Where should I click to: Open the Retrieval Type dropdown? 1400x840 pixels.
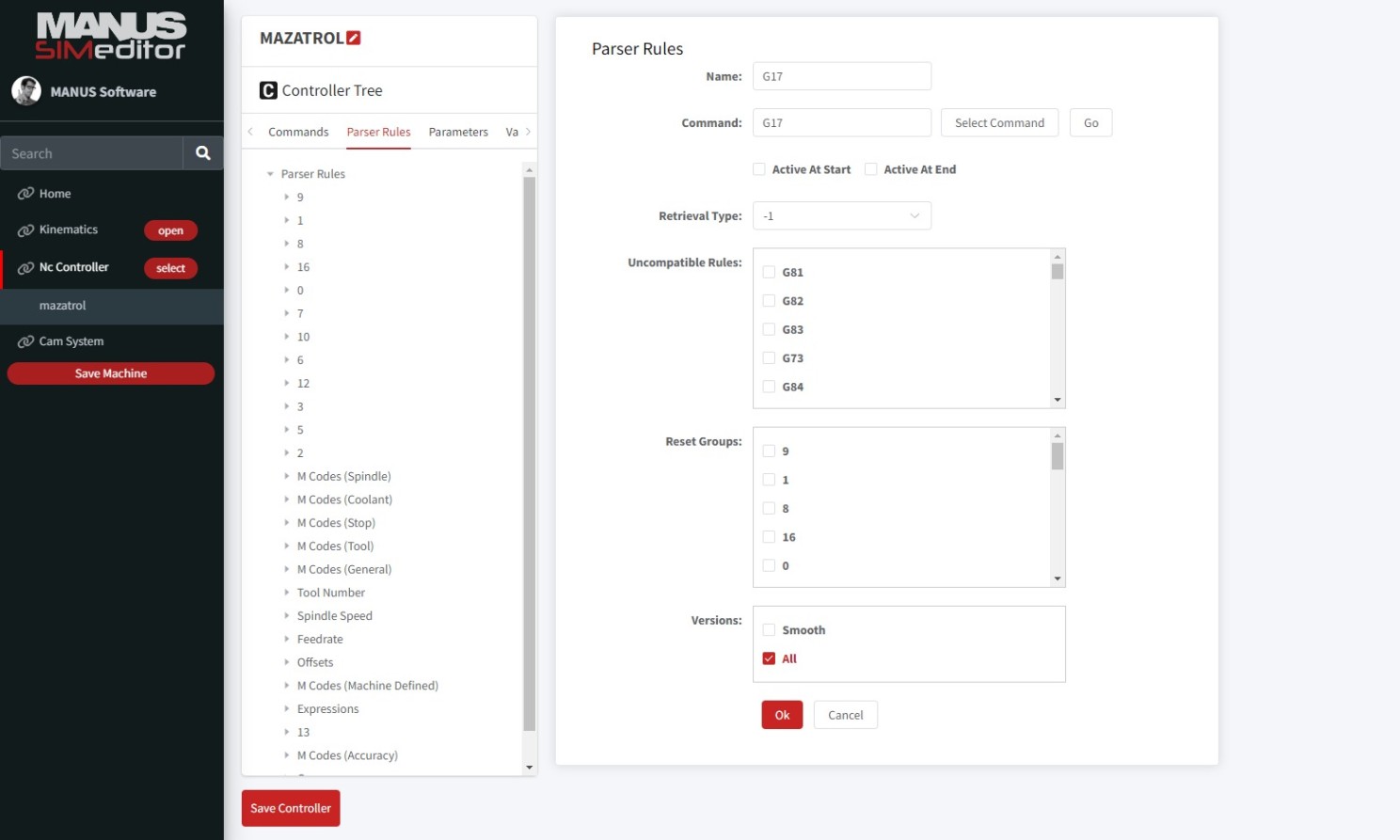coord(841,216)
